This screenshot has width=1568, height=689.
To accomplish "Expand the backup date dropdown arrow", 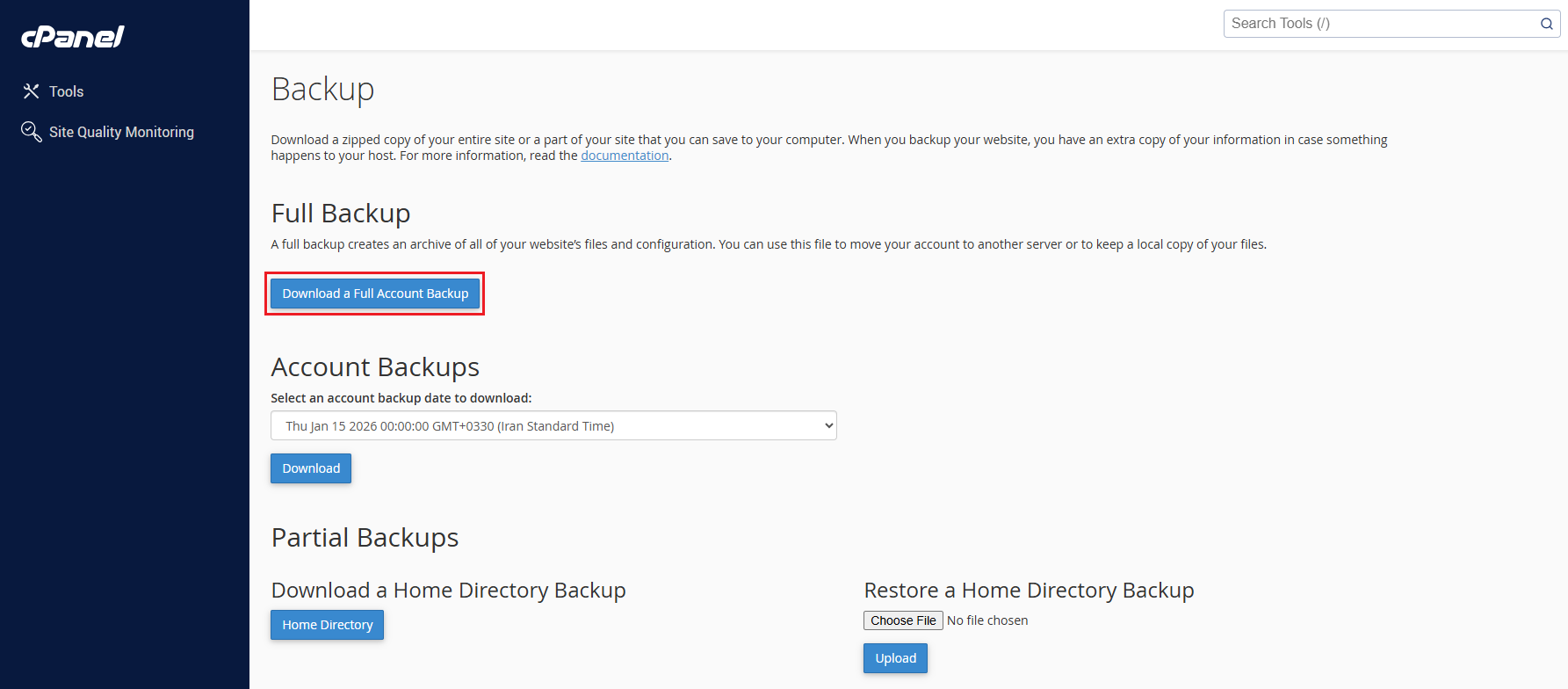I will click(x=827, y=426).
